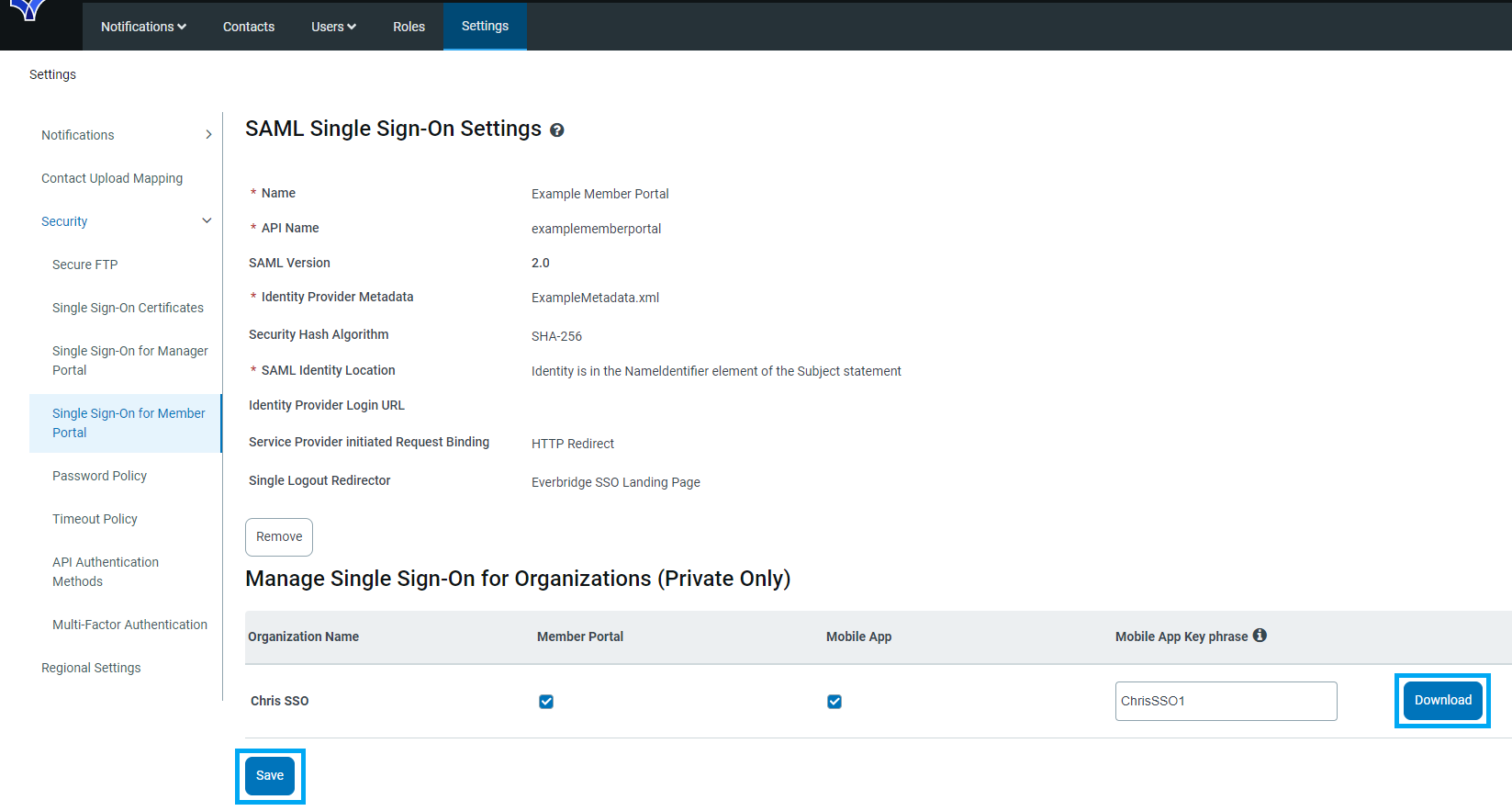Show Mobile App Key phrase info icon
The image size is (1512, 811).
pyautogui.click(x=1260, y=635)
